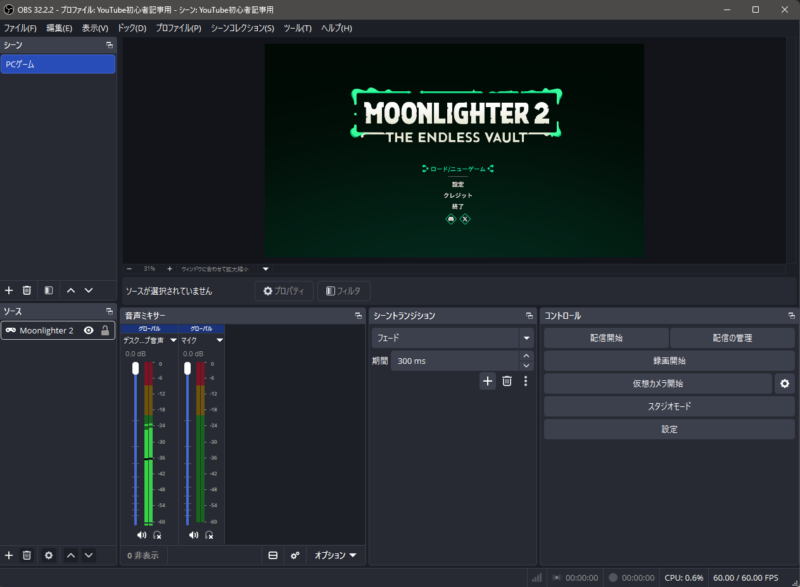Open advanced audio properties gears icon
This screenshot has width=800, height=587.
point(295,555)
